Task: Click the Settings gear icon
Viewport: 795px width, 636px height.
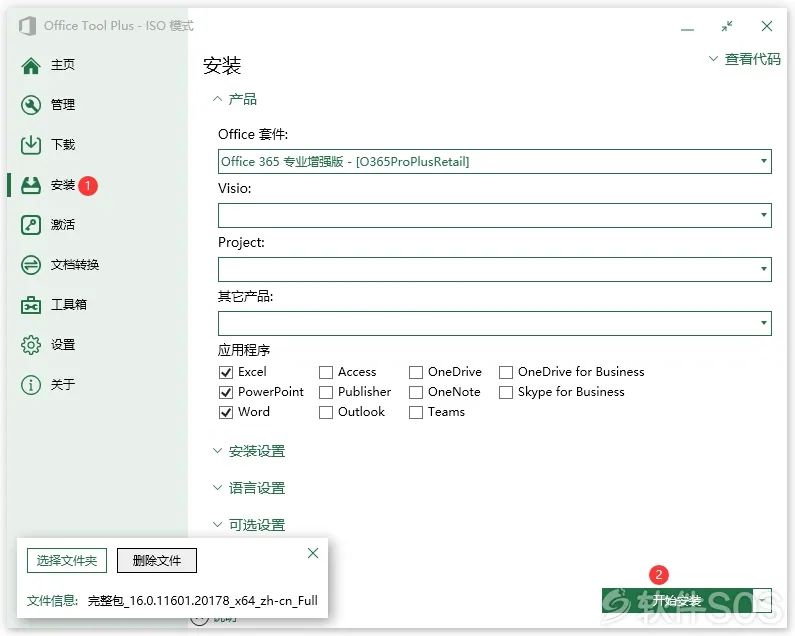Action: [x=31, y=345]
